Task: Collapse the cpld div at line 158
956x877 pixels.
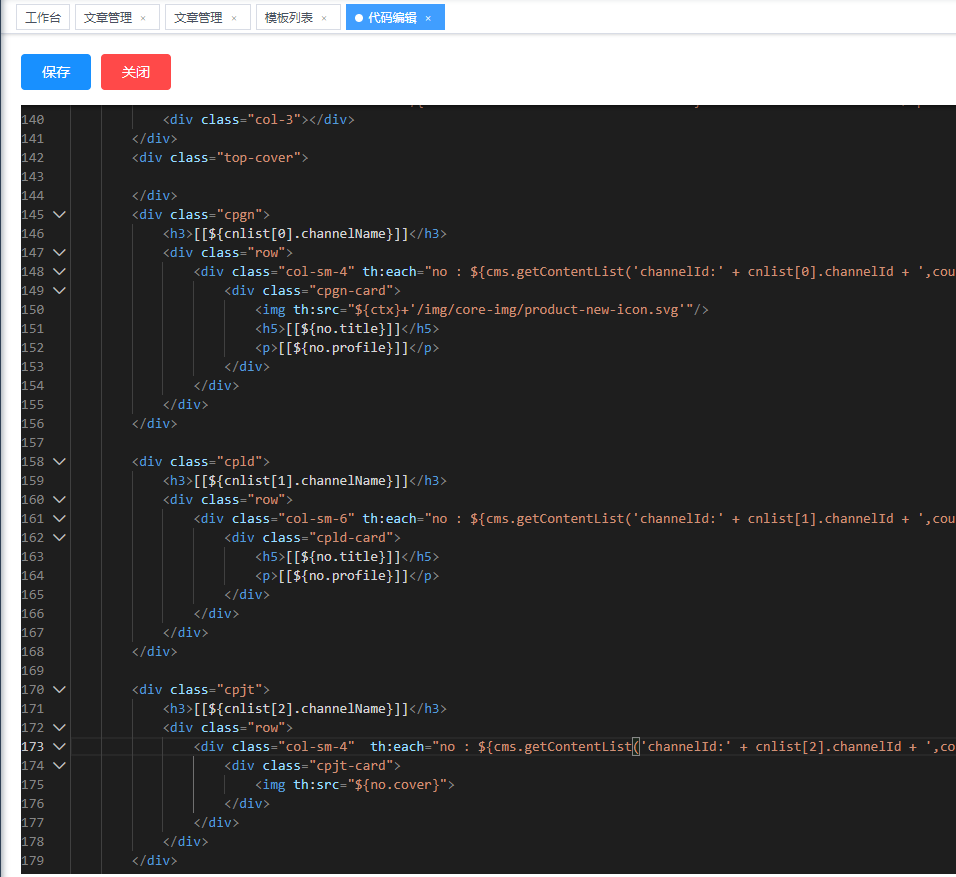Action: click(x=59, y=461)
